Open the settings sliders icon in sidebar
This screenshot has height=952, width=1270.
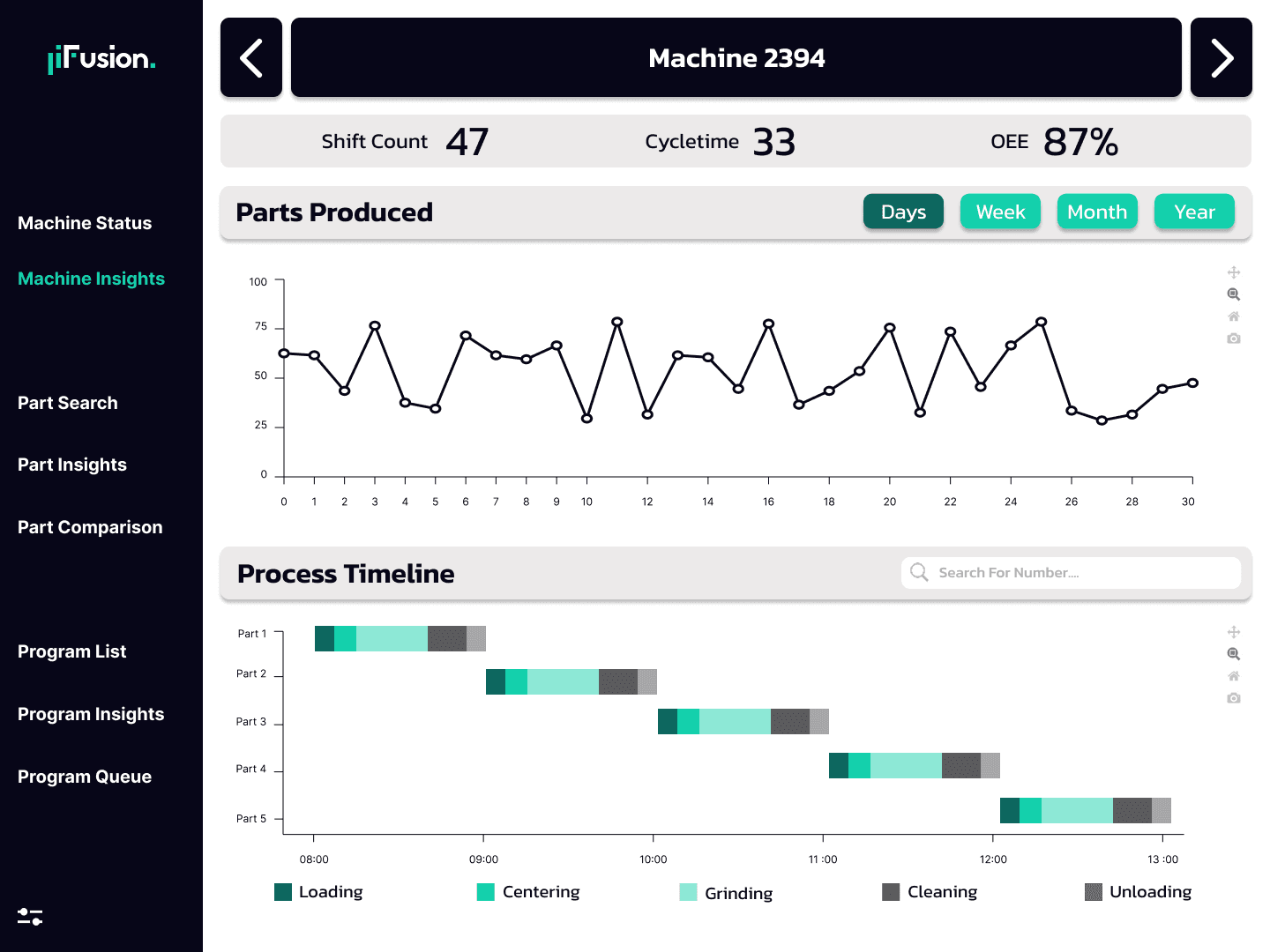[30, 917]
